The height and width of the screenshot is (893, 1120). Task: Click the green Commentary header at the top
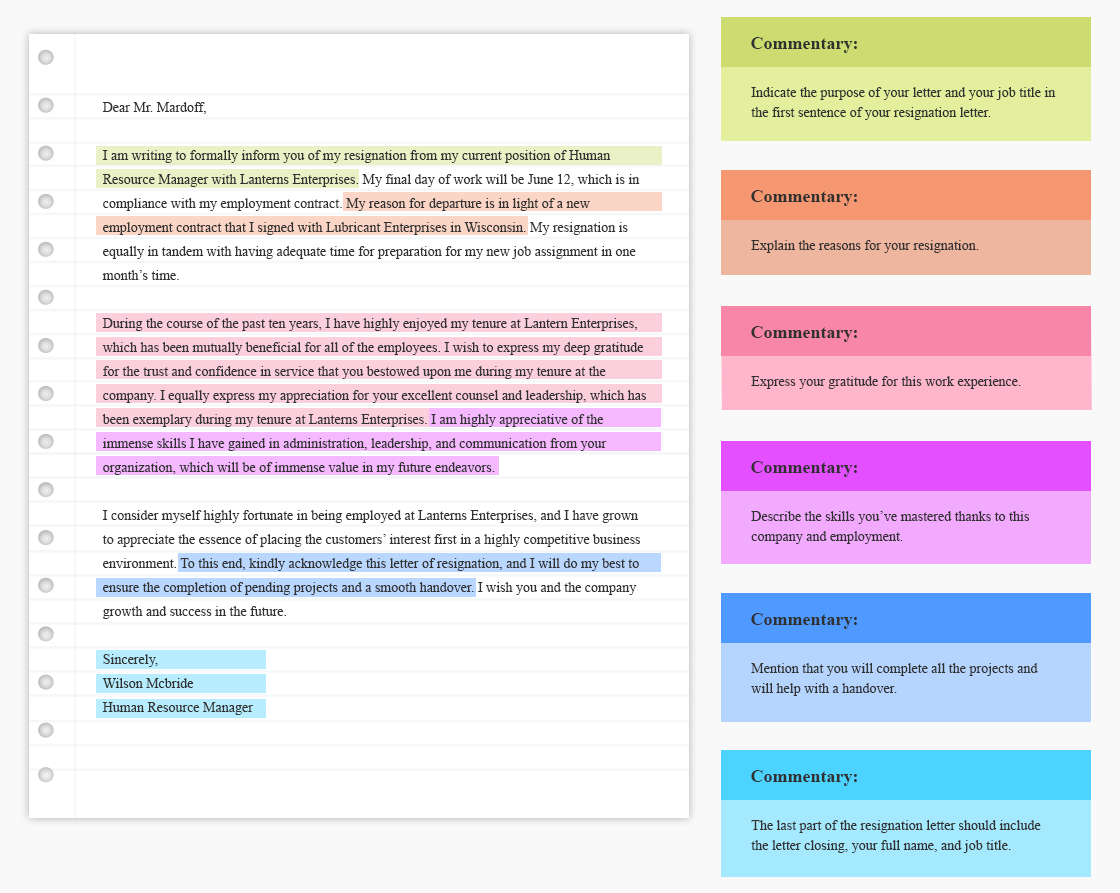(905, 43)
